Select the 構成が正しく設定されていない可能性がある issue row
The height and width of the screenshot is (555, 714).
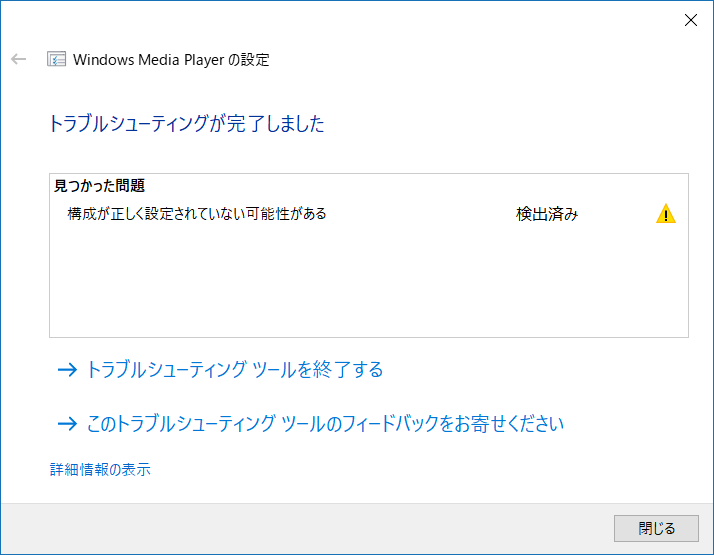(369, 214)
